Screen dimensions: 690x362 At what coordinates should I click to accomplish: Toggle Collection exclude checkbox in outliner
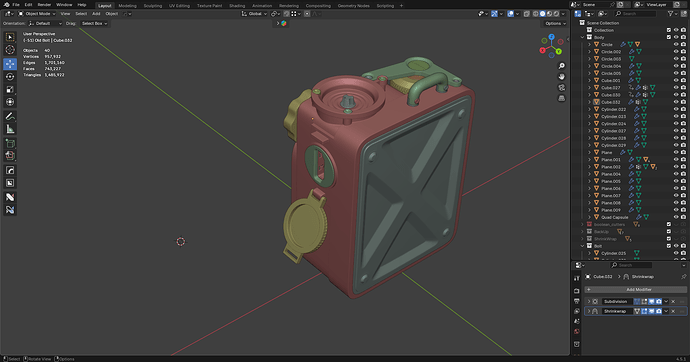[x=669, y=30]
